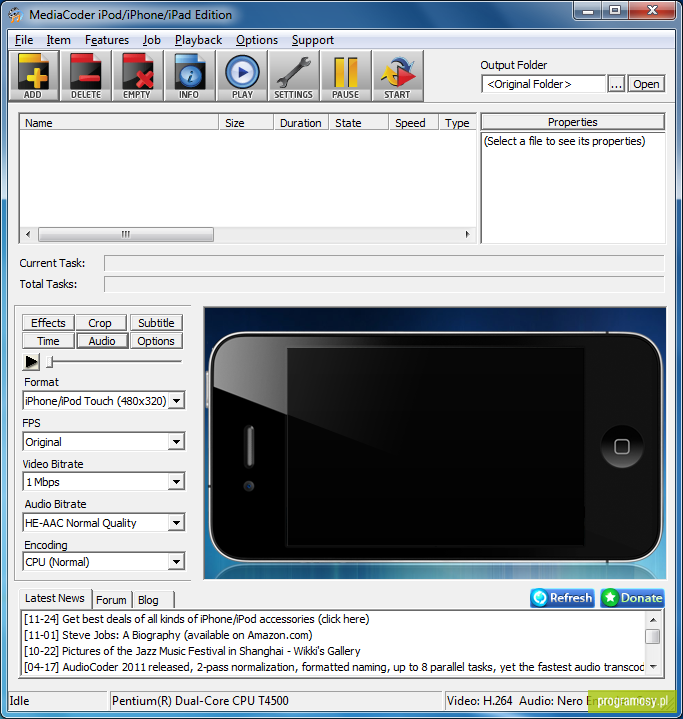Click the Properties panel header
The width and height of the screenshot is (683, 719).
point(573,122)
